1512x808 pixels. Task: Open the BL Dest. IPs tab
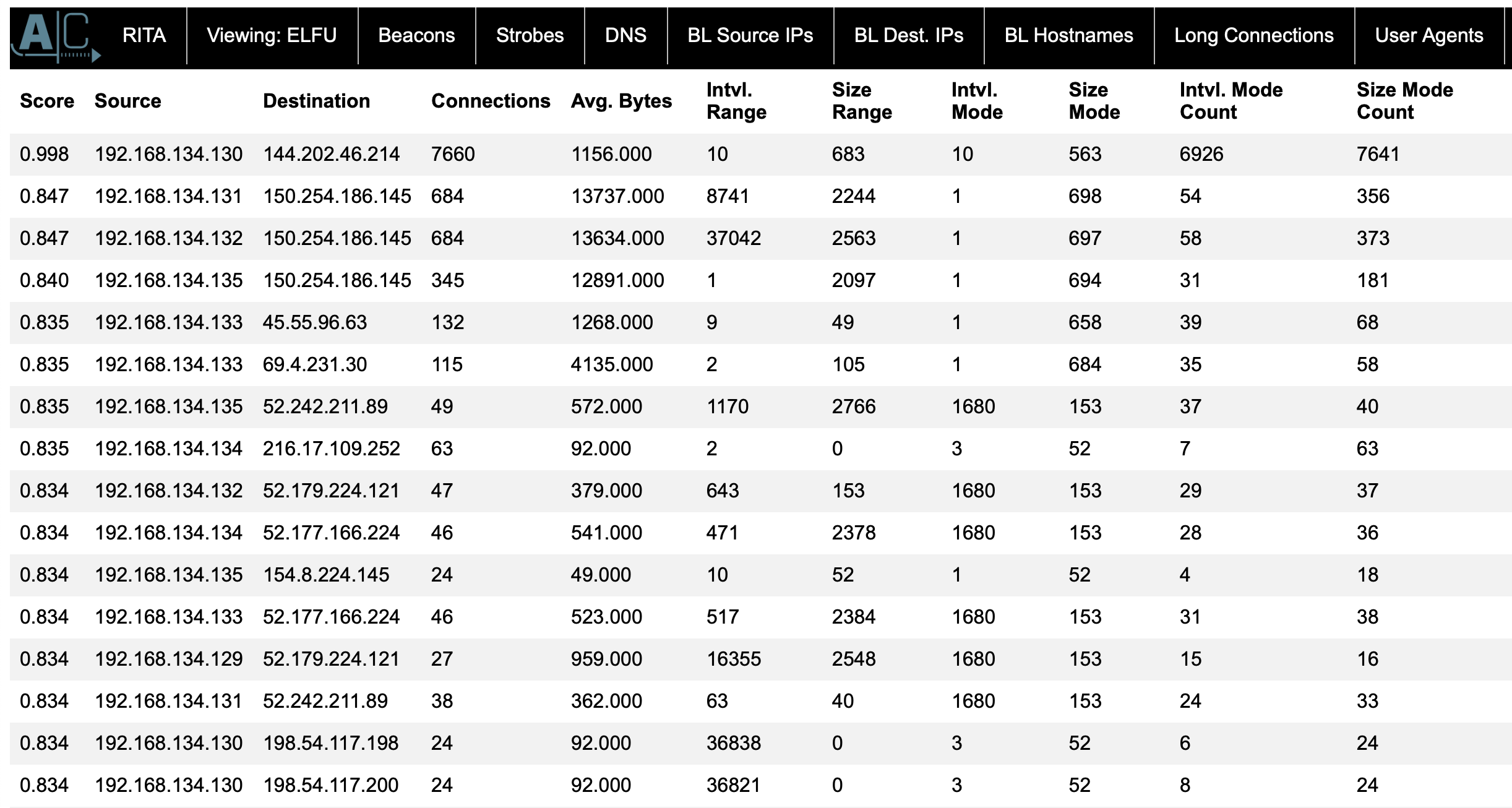[x=908, y=36]
